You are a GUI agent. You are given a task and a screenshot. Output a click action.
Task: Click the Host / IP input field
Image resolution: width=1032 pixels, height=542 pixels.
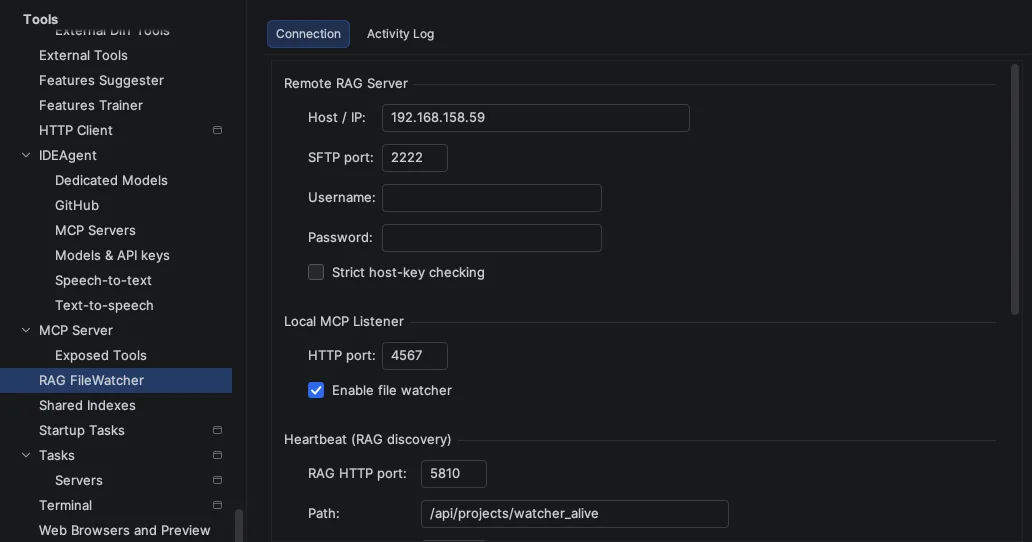[x=536, y=118]
